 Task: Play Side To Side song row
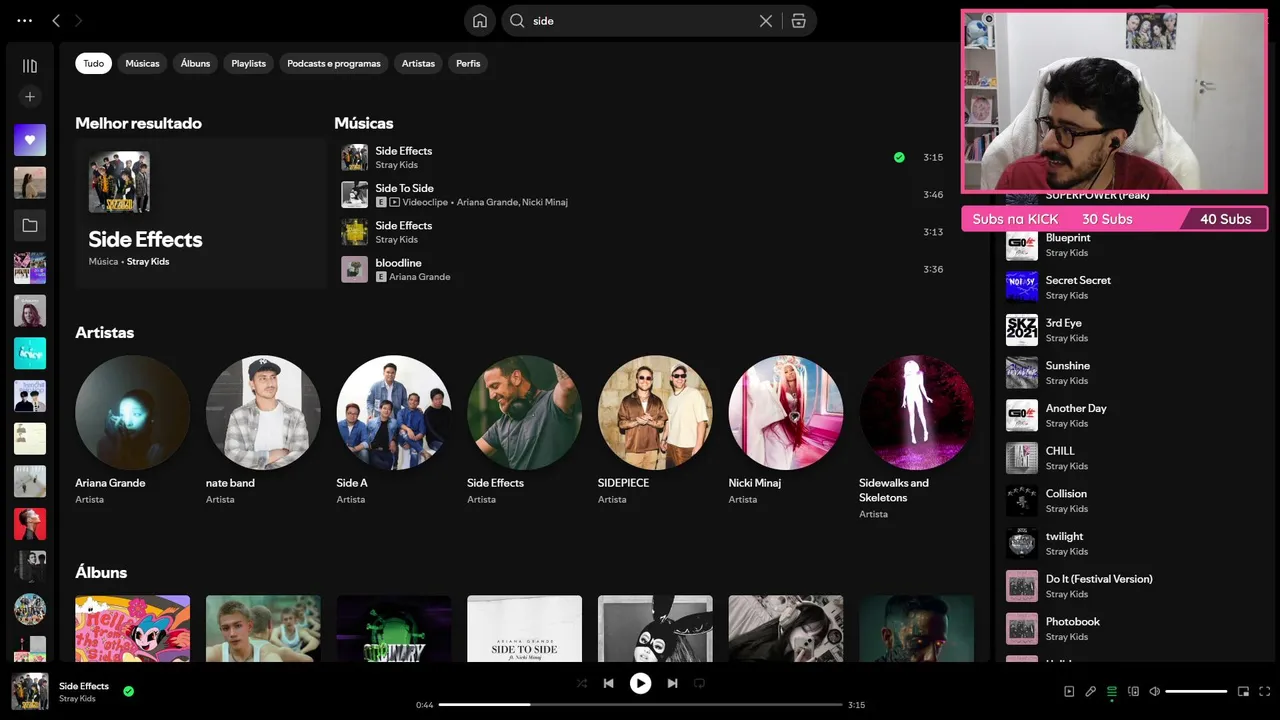[644, 194]
